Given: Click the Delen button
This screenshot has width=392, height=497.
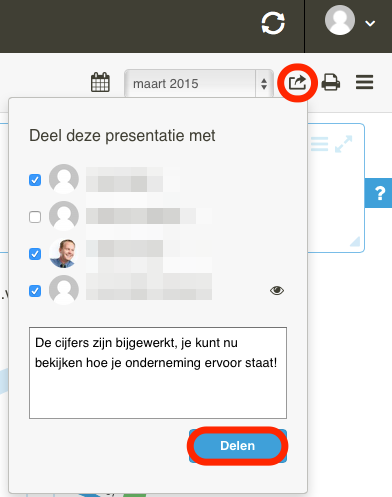Looking at the screenshot, I should [238, 446].
